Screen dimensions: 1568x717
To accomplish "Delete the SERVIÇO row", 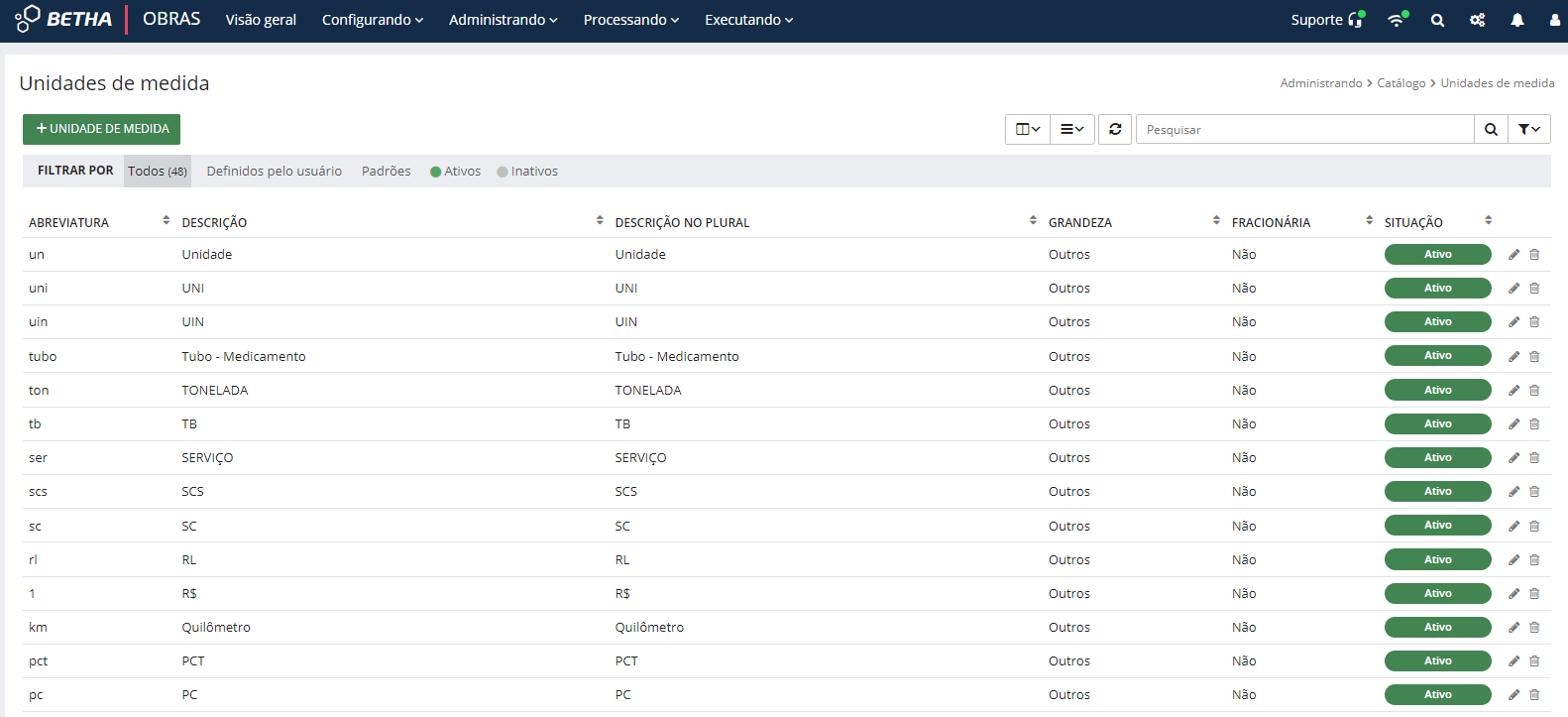I will coord(1534,458).
